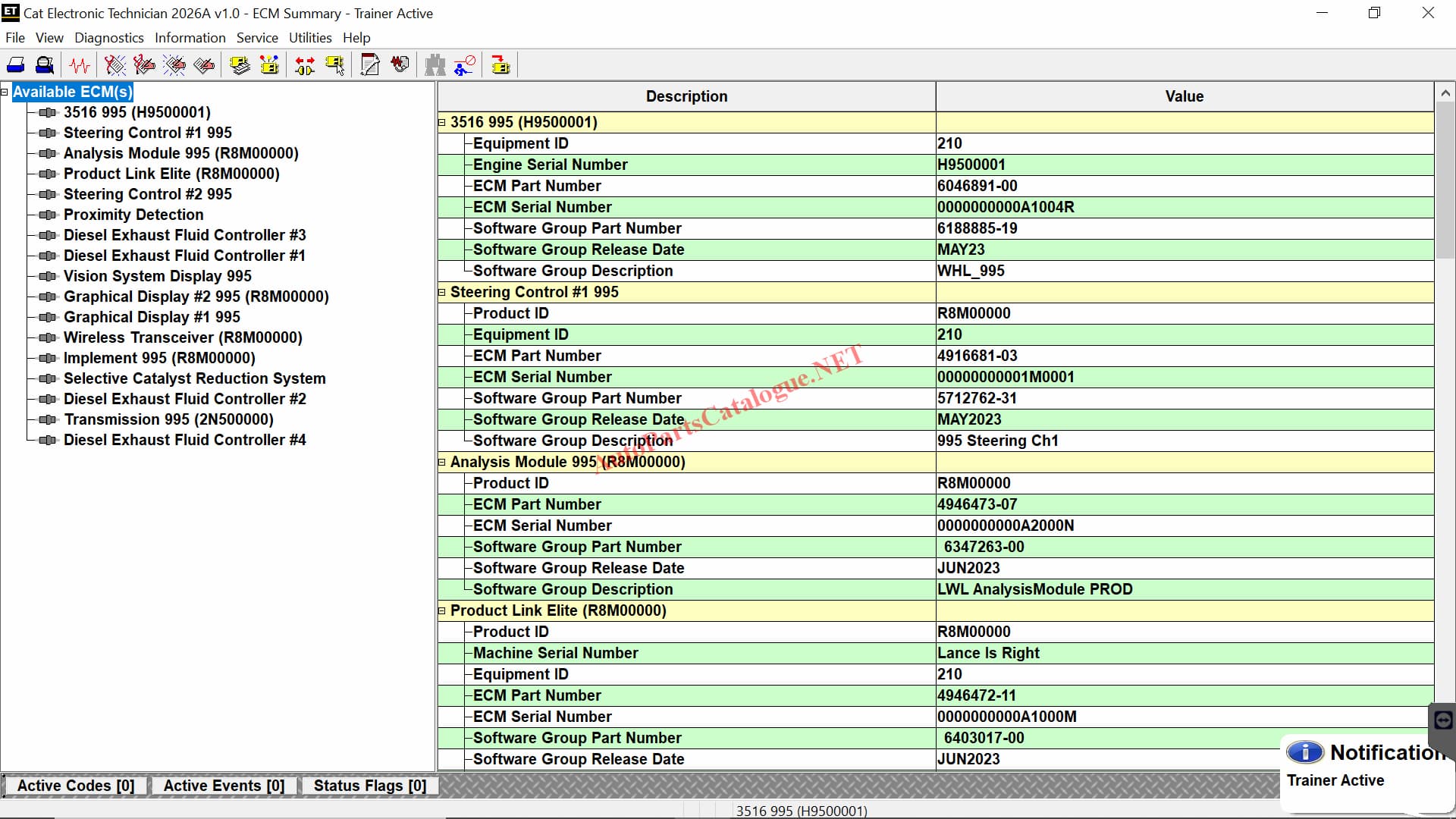This screenshot has height=819, width=1456.
Task: Open WinFlash icon with red arrow
Action: [x=500, y=65]
